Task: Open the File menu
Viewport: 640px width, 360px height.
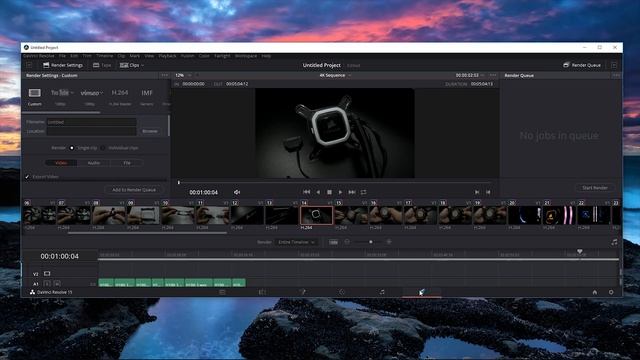Action: [x=62, y=56]
